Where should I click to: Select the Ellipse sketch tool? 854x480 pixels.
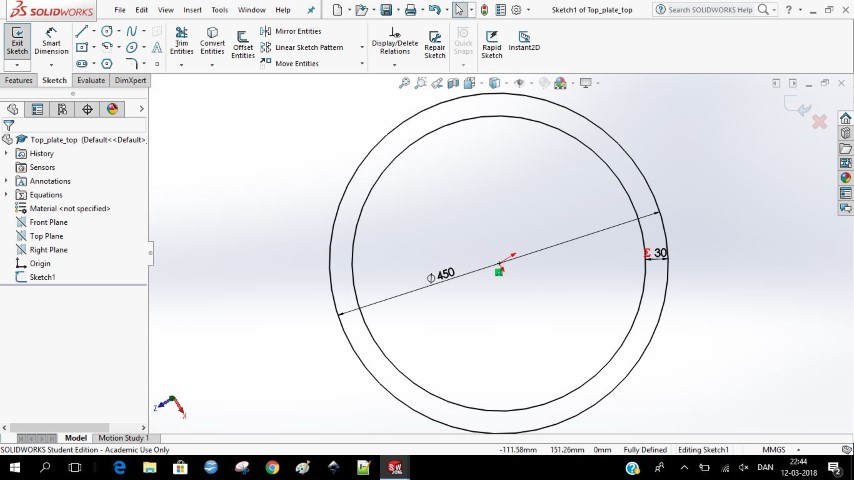[x=132, y=47]
